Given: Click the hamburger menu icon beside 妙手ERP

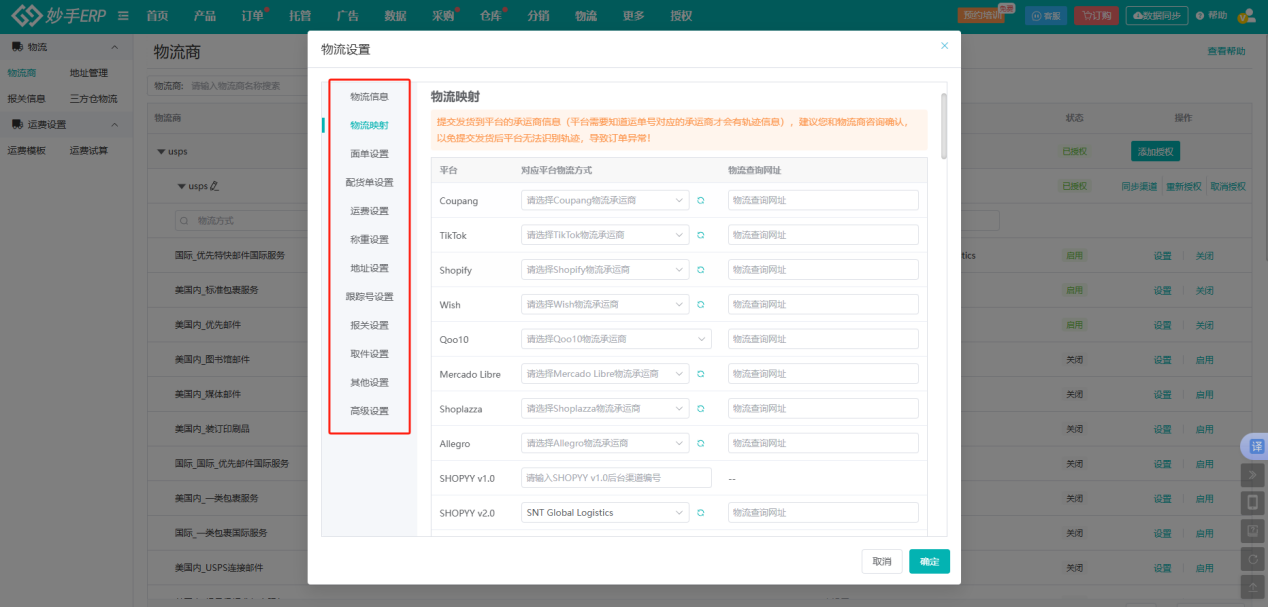Looking at the screenshot, I should (122, 16).
